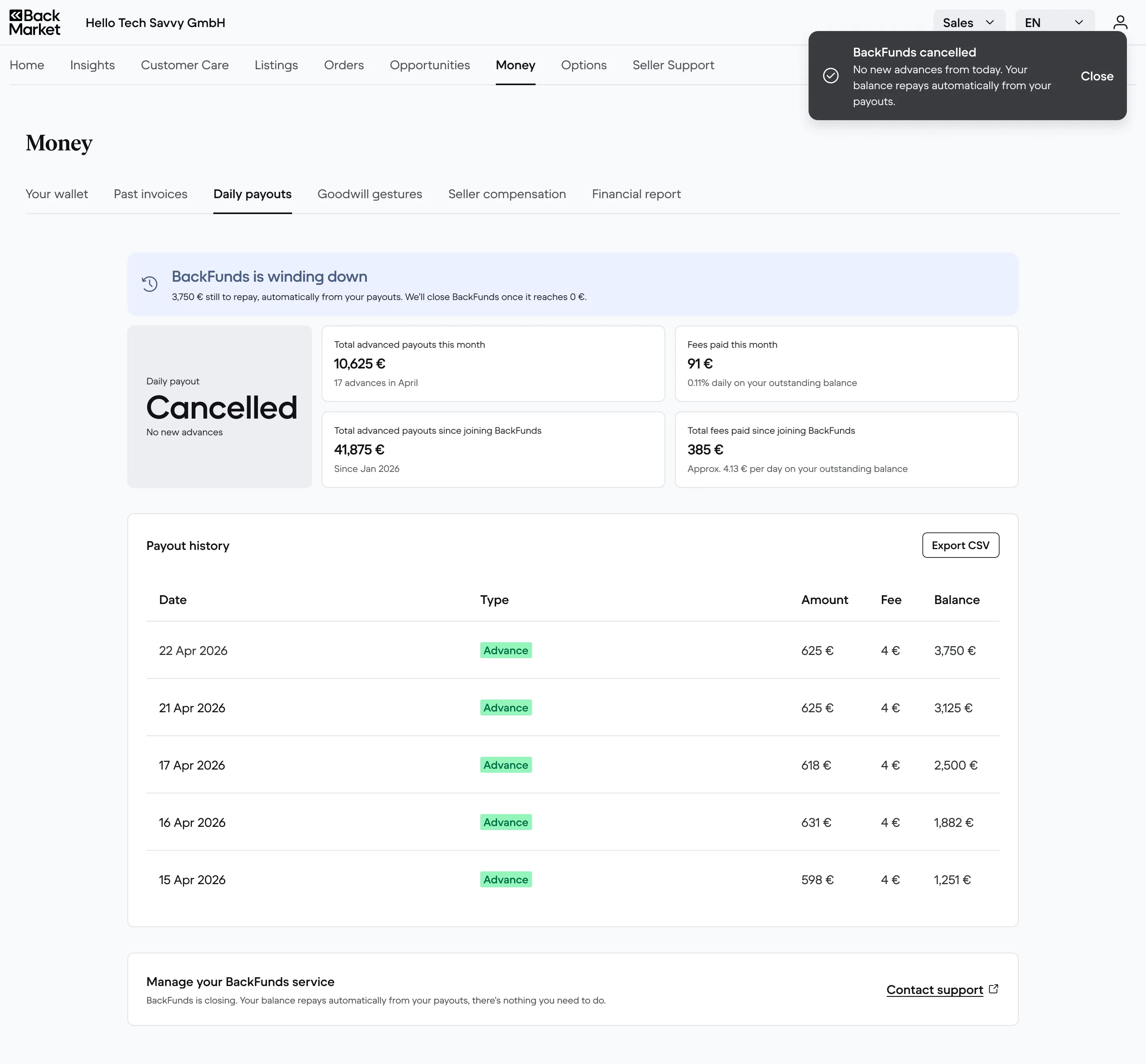Click the Advance tag in the 22 Apr row

pos(506,651)
